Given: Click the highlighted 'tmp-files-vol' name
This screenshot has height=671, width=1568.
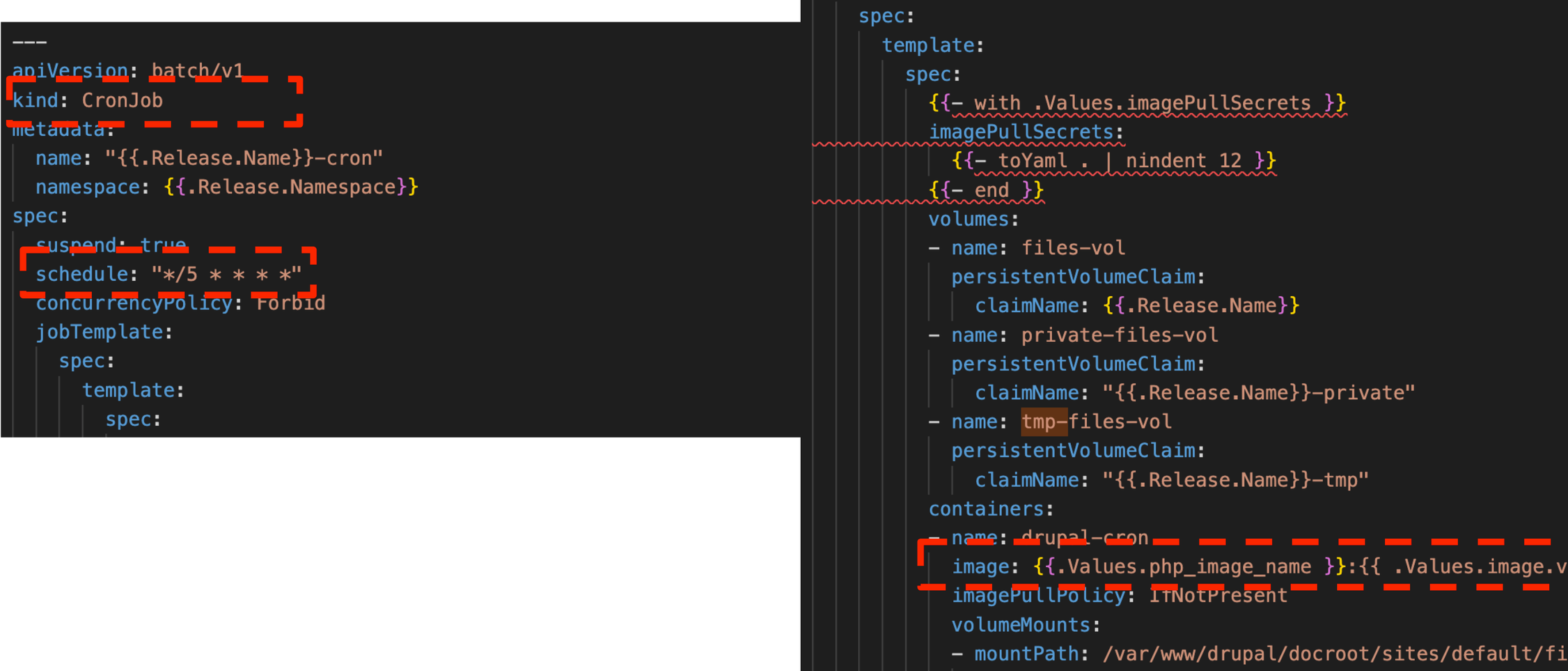Looking at the screenshot, I should coord(1097,422).
